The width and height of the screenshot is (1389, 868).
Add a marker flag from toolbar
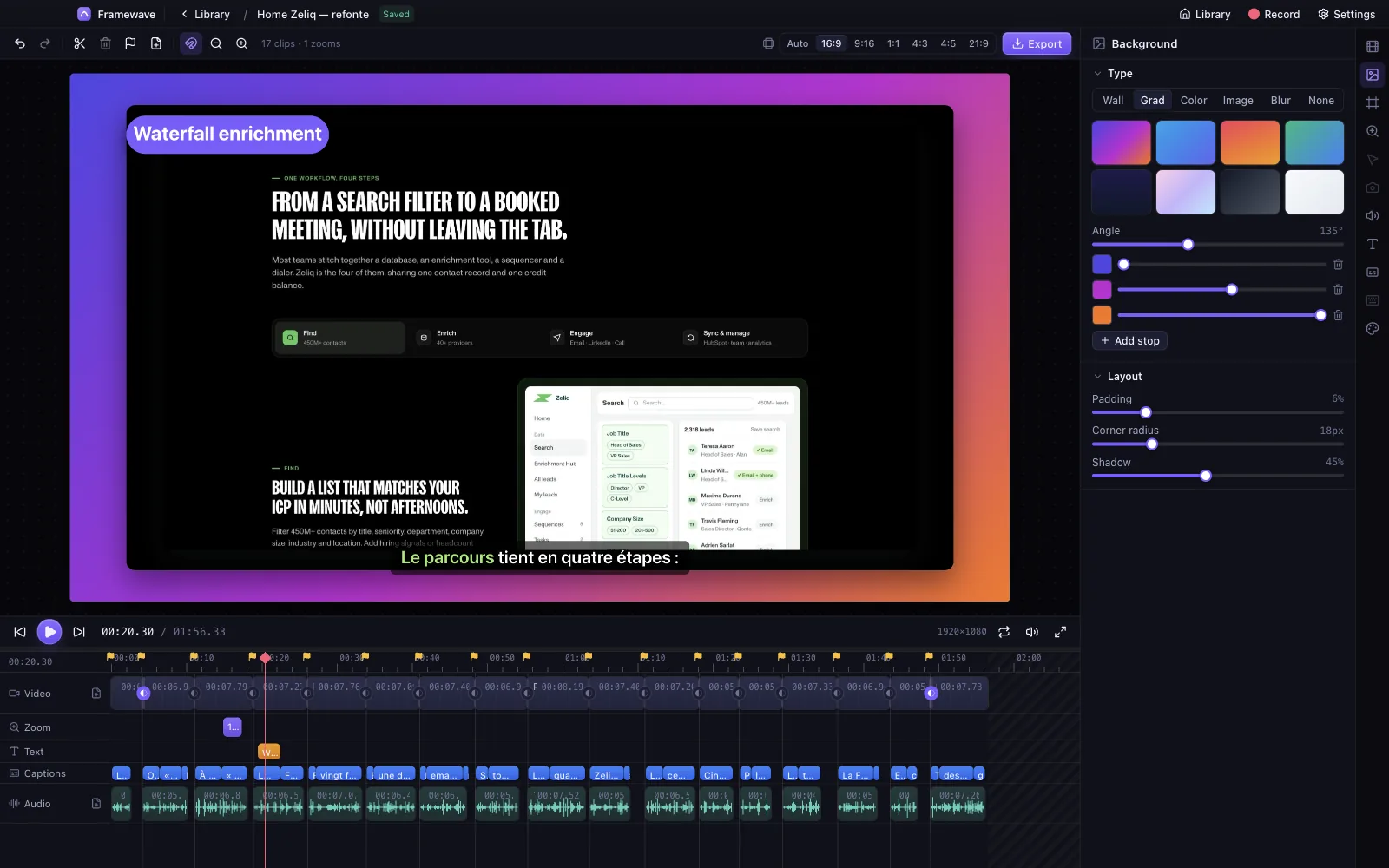130,43
